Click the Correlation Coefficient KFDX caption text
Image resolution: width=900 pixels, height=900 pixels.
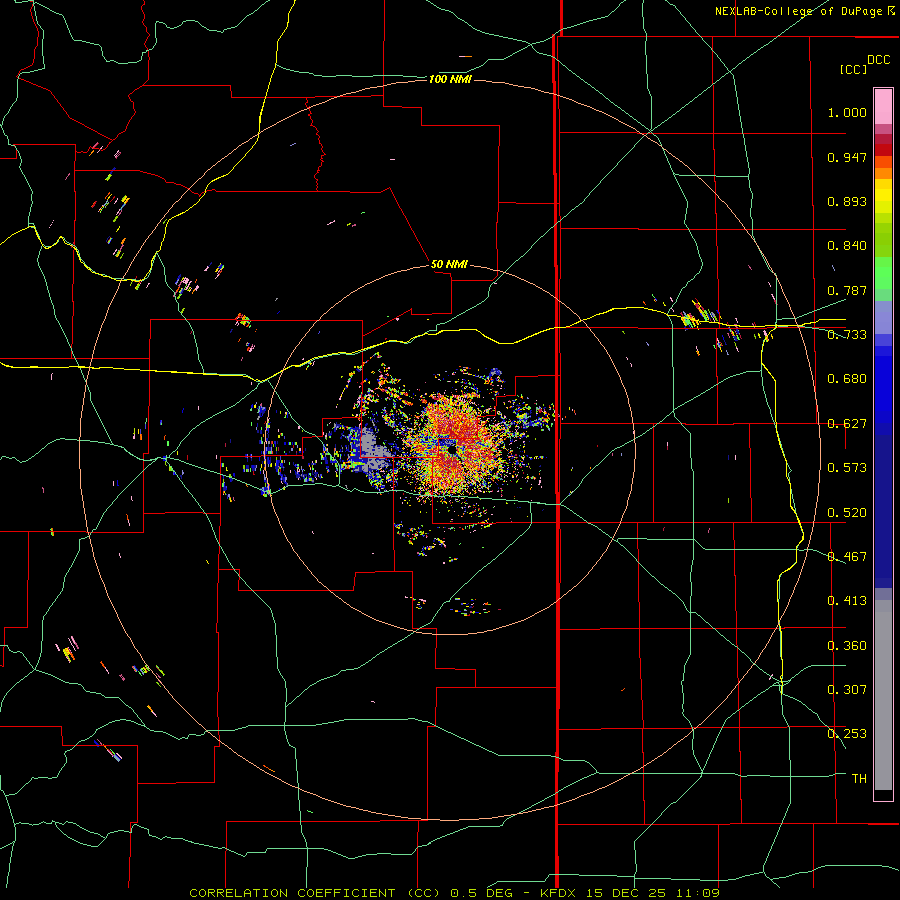click(x=455, y=893)
